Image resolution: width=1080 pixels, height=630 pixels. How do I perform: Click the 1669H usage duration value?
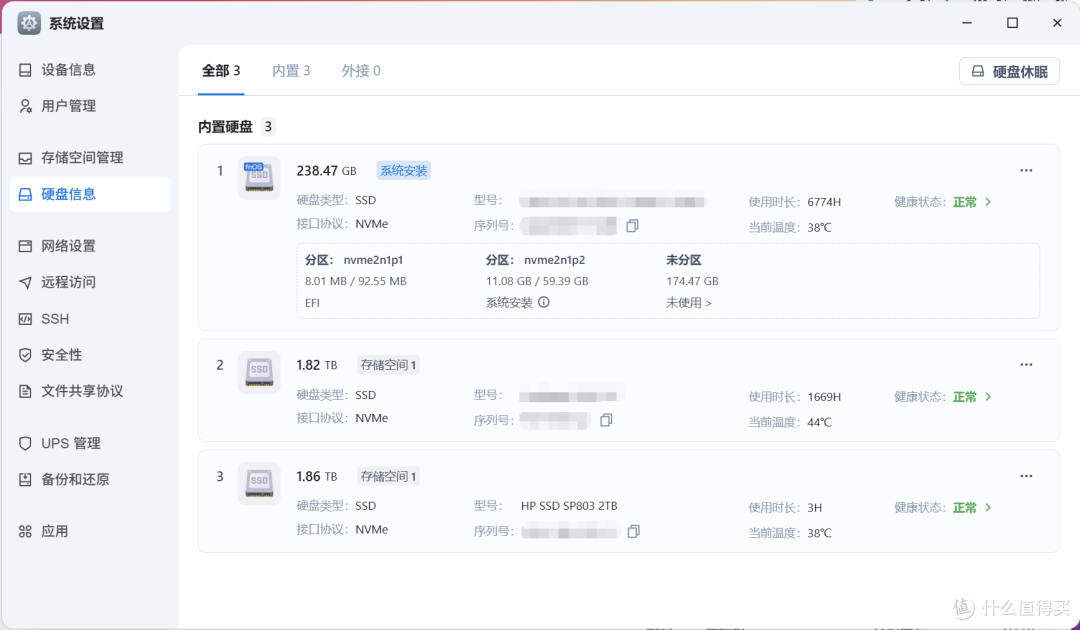[824, 397]
